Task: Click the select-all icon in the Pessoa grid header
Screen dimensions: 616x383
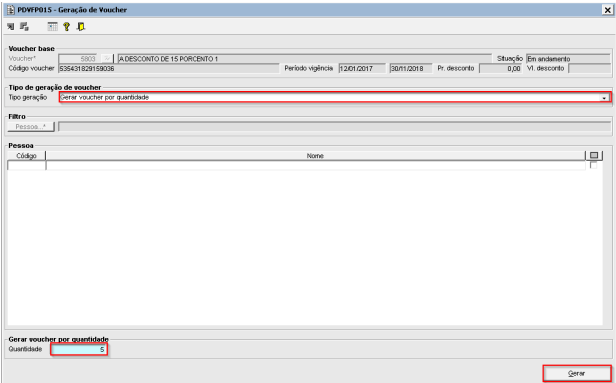Action: click(594, 156)
